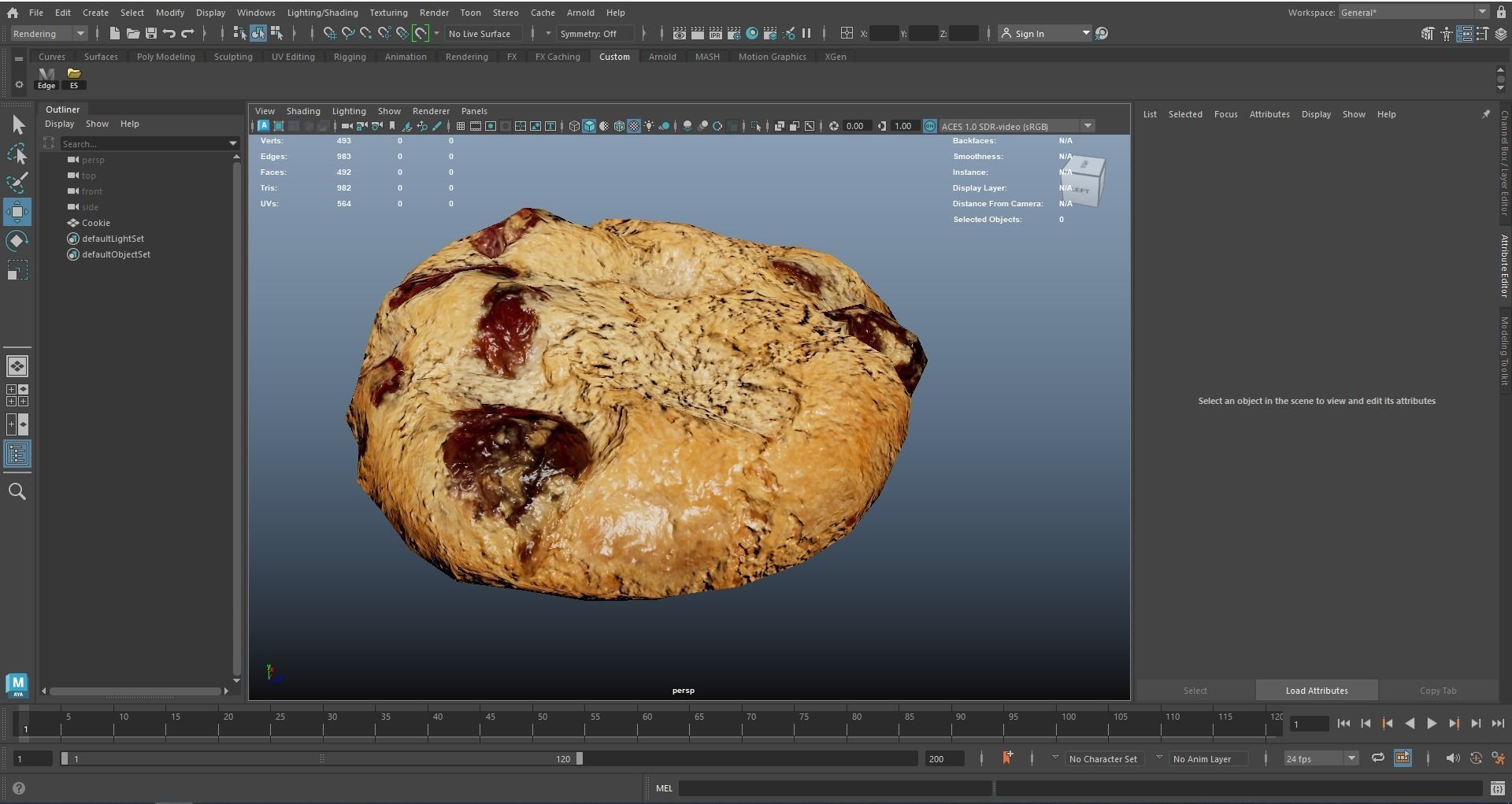Open Render Settings clapperboard gear icon
The height and width of the screenshot is (804, 1512).
point(733,33)
